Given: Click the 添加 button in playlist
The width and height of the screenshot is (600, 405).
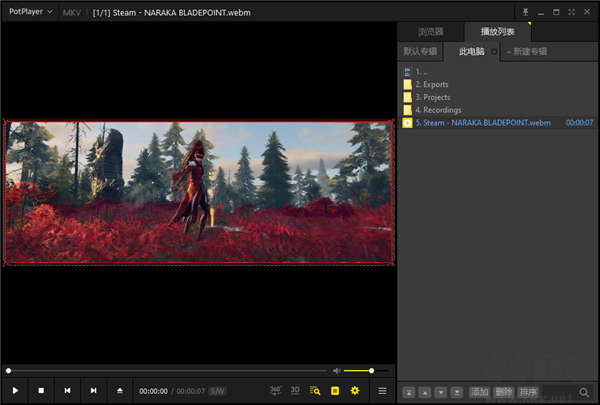Looking at the screenshot, I should [479, 392].
